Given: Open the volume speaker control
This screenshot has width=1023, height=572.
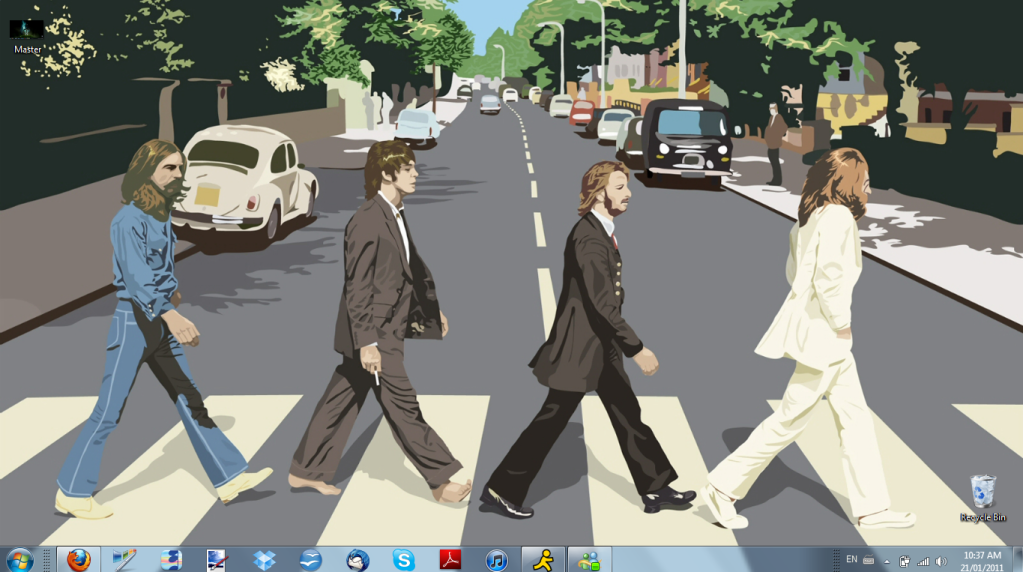Looking at the screenshot, I should (x=940, y=561).
